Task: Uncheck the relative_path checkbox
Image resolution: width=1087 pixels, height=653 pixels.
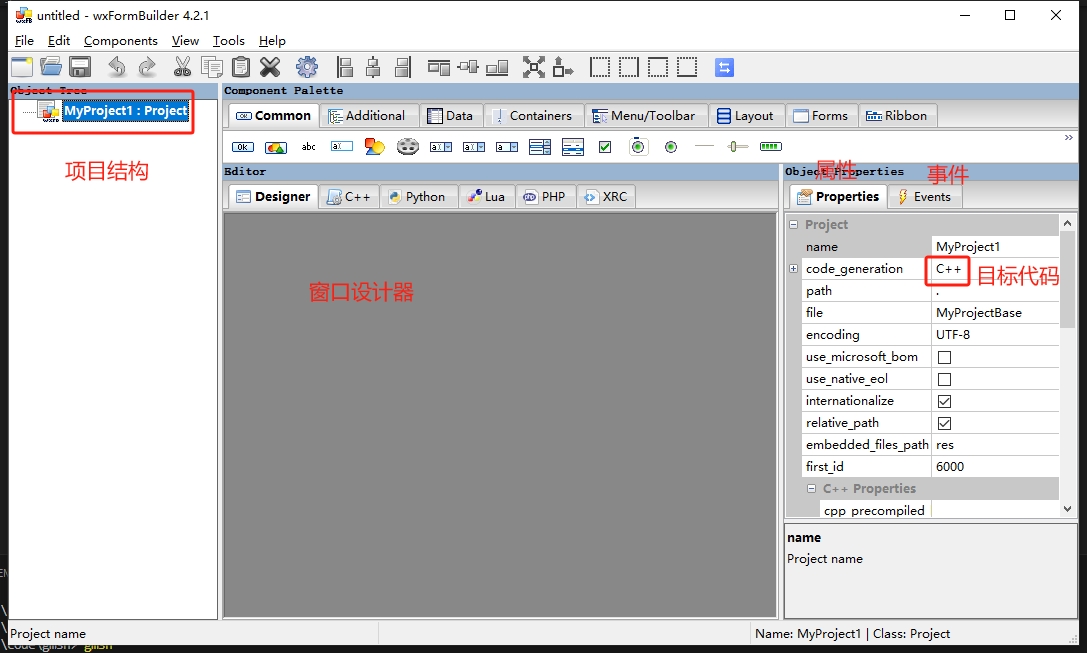Action: pyautogui.click(x=944, y=424)
